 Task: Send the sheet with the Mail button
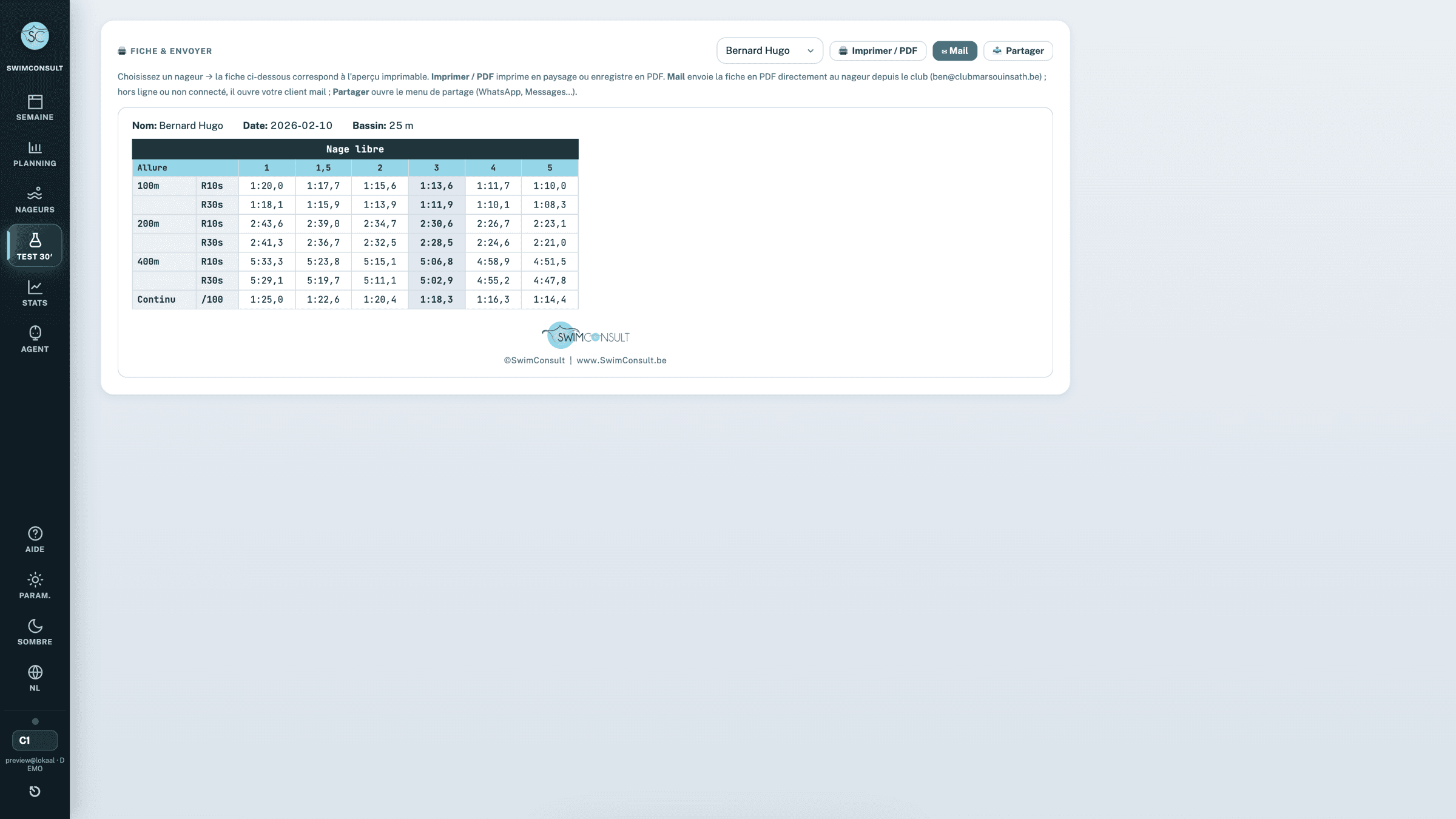tap(954, 51)
